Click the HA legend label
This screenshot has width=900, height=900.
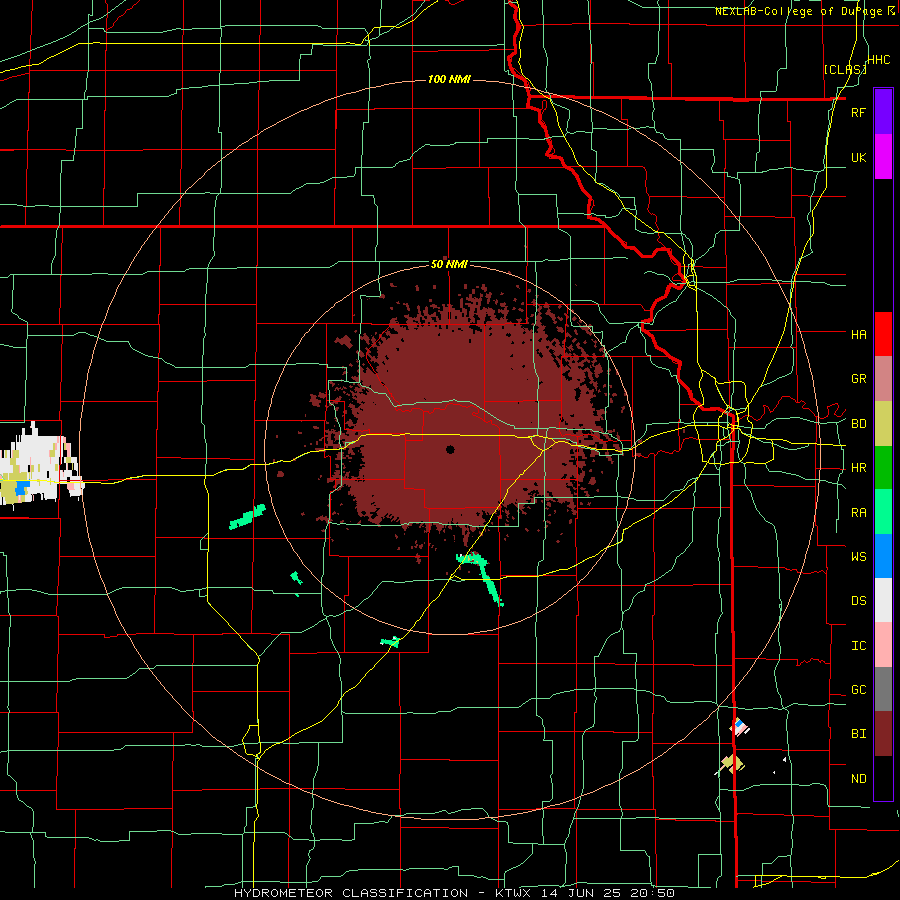(x=858, y=335)
